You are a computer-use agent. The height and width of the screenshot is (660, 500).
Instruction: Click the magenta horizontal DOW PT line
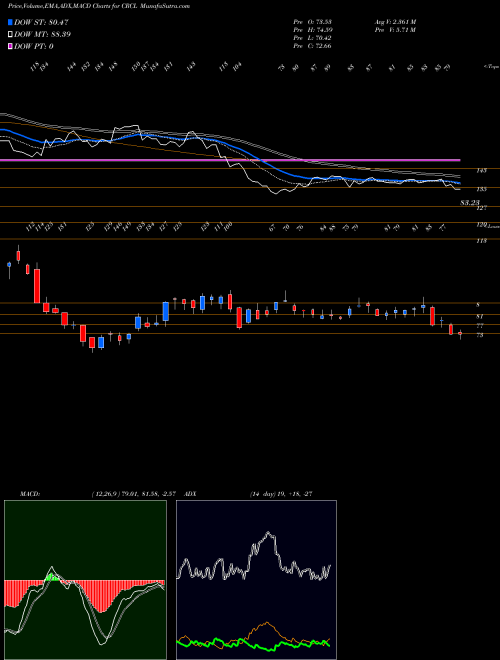pyautogui.click(x=230, y=160)
